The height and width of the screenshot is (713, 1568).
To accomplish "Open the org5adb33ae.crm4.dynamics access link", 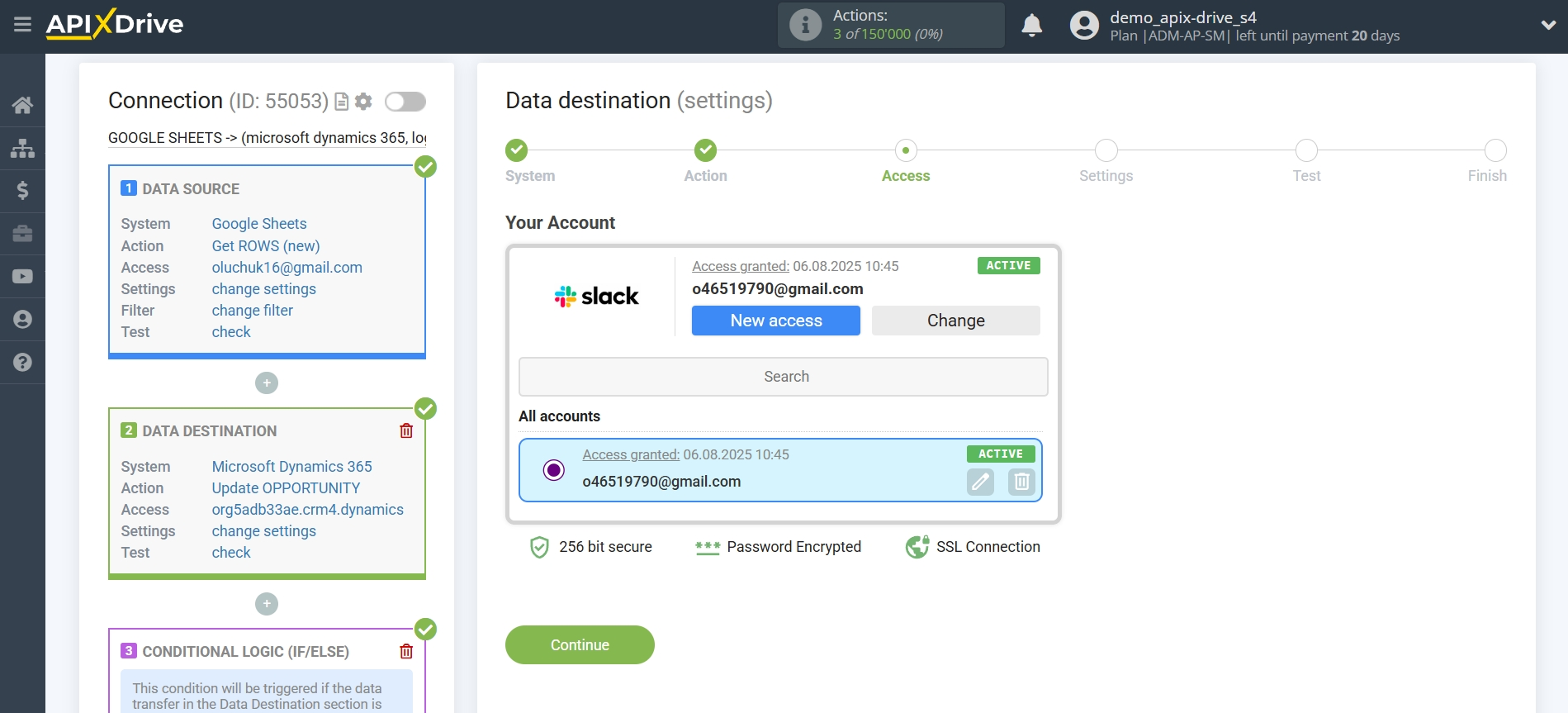I will 308,510.
